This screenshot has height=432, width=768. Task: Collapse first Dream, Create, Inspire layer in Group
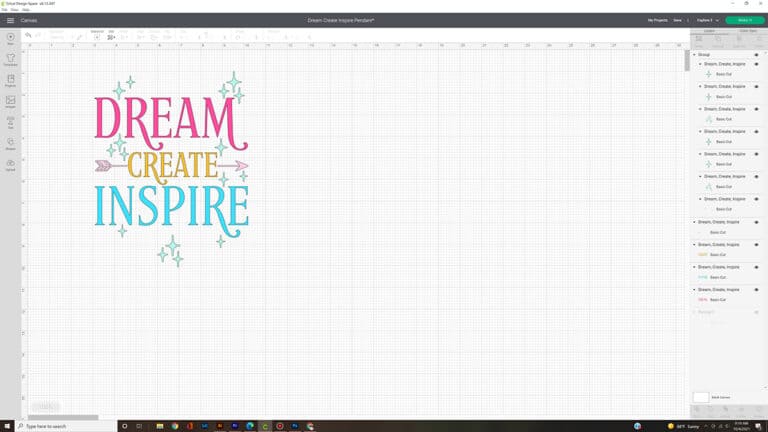(700, 64)
